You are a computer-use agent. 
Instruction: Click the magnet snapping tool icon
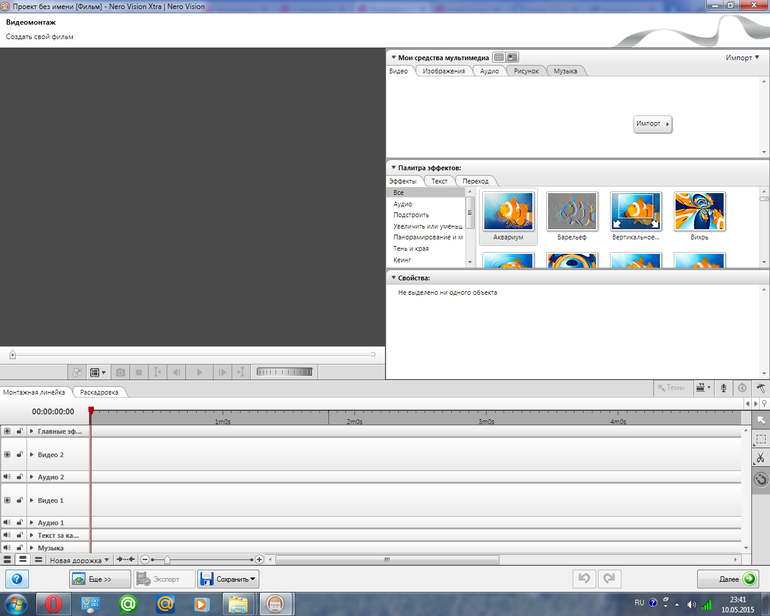click(760, 478)
